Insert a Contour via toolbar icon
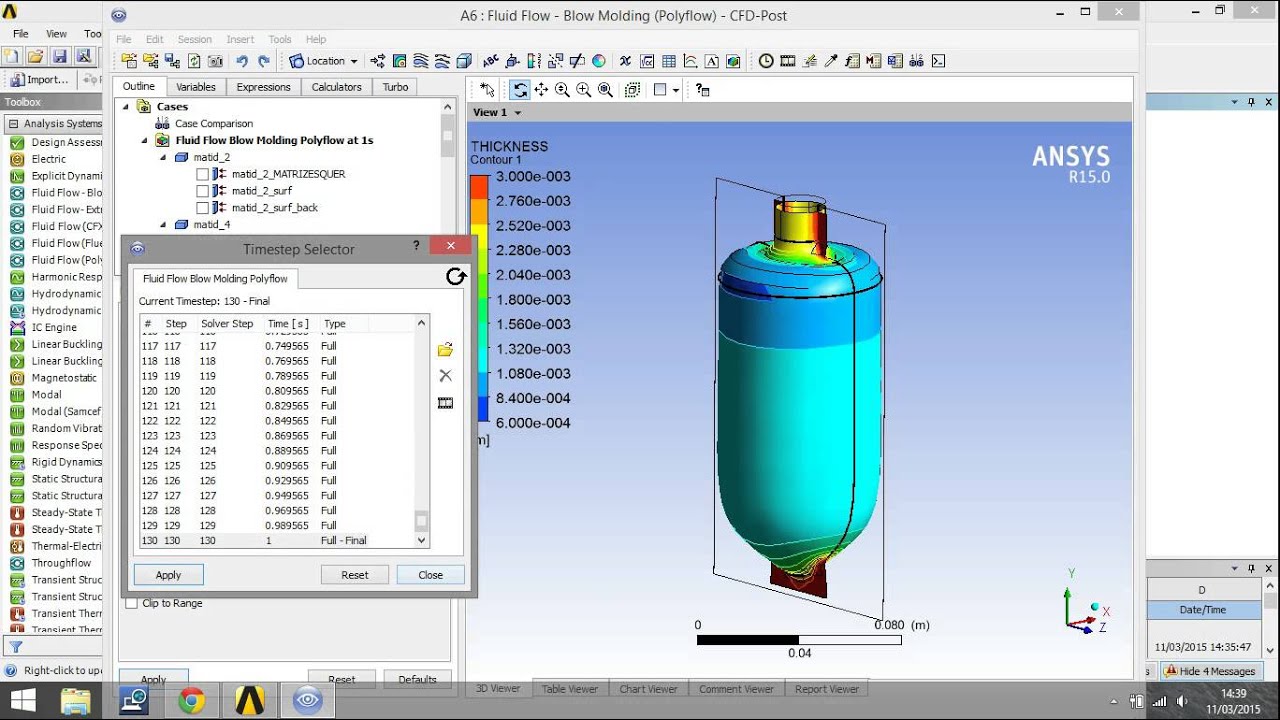 point(399,61)
